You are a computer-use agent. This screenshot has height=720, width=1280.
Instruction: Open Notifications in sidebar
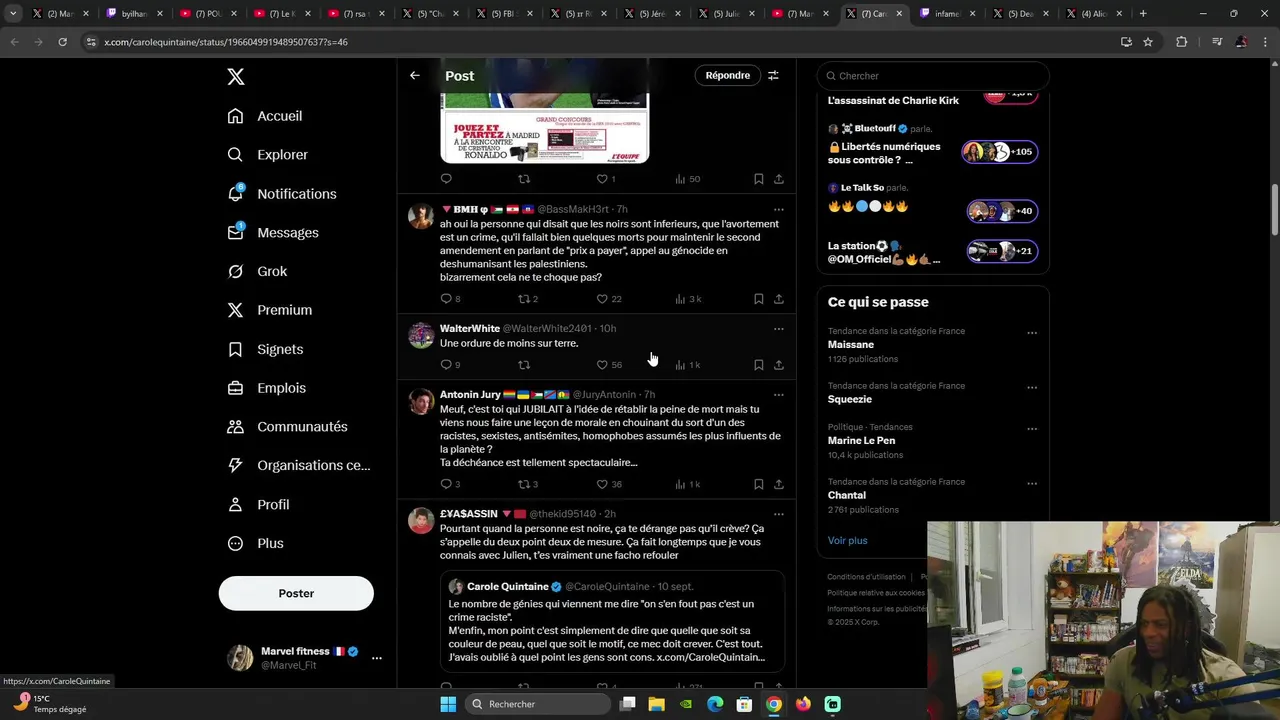click(x=283, y=194)
